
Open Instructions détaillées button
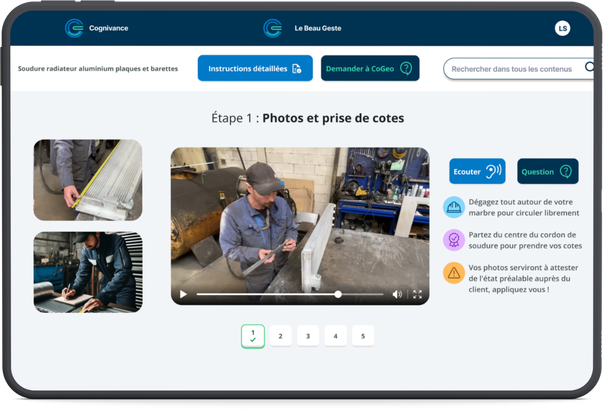click(255, 68)
